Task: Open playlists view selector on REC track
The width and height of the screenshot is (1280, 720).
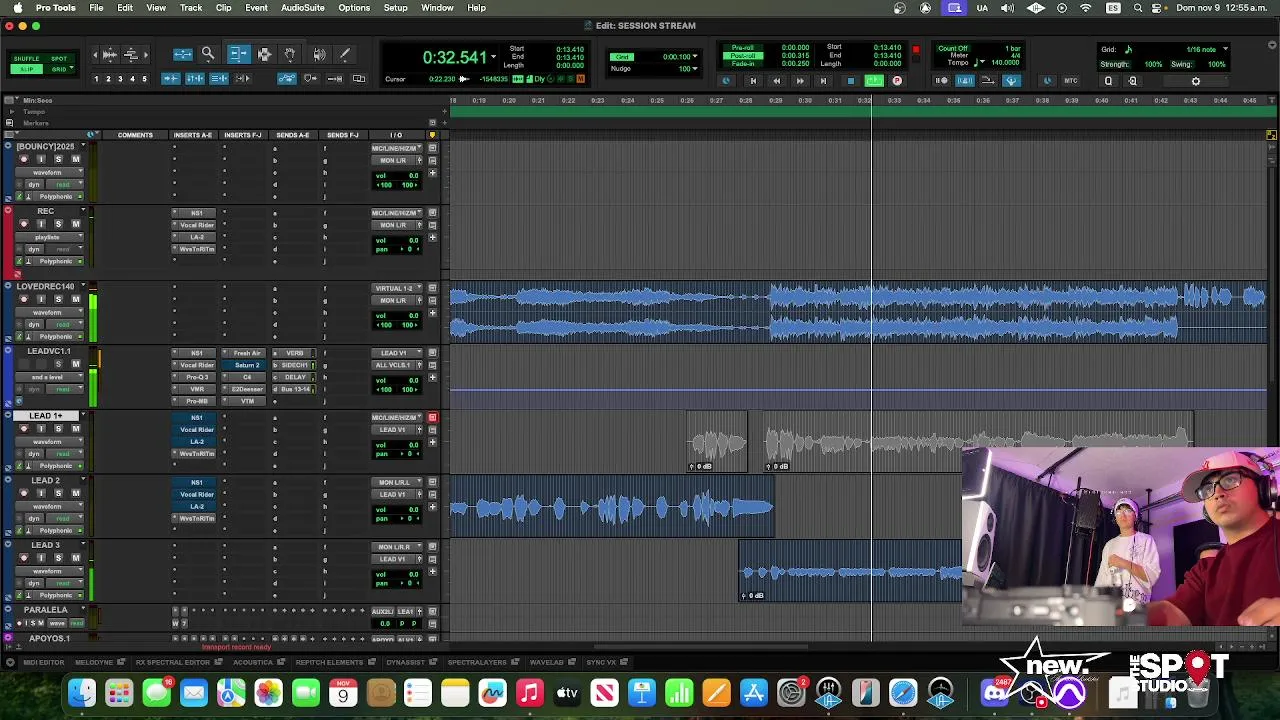Action: [x=50, y=237]
